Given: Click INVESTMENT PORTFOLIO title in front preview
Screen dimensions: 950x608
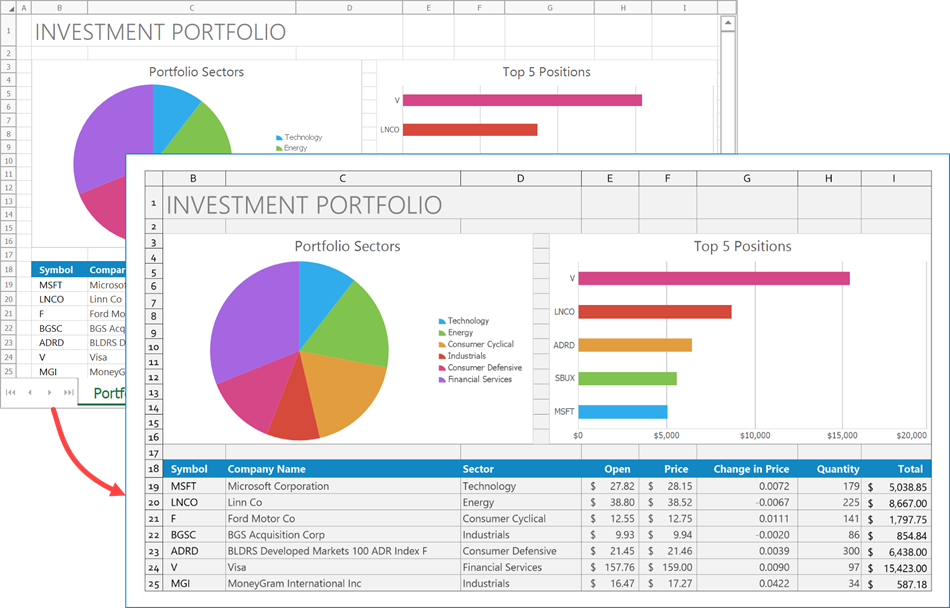Looking at the screenshot, I should [x=304, y=205].
